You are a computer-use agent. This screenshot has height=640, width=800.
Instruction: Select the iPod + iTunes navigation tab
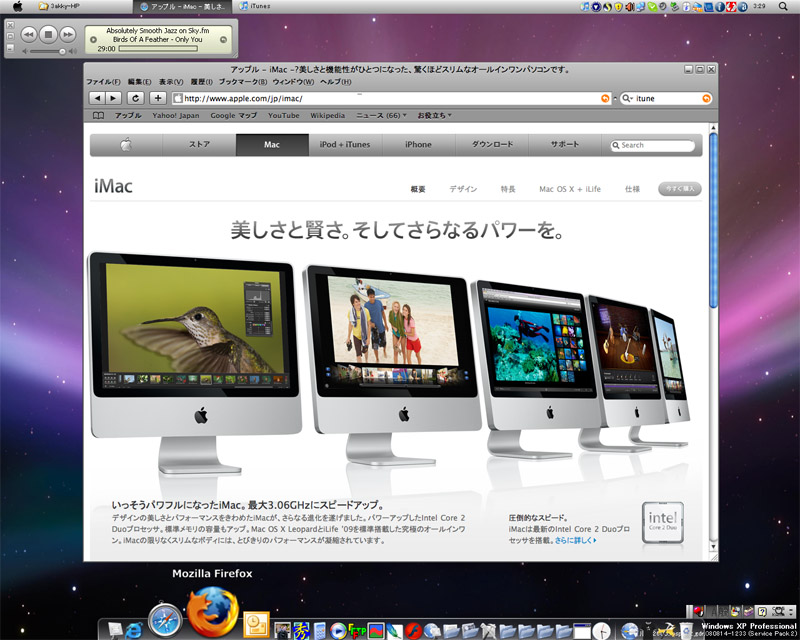pyautogui.click(x=345, y=145)
